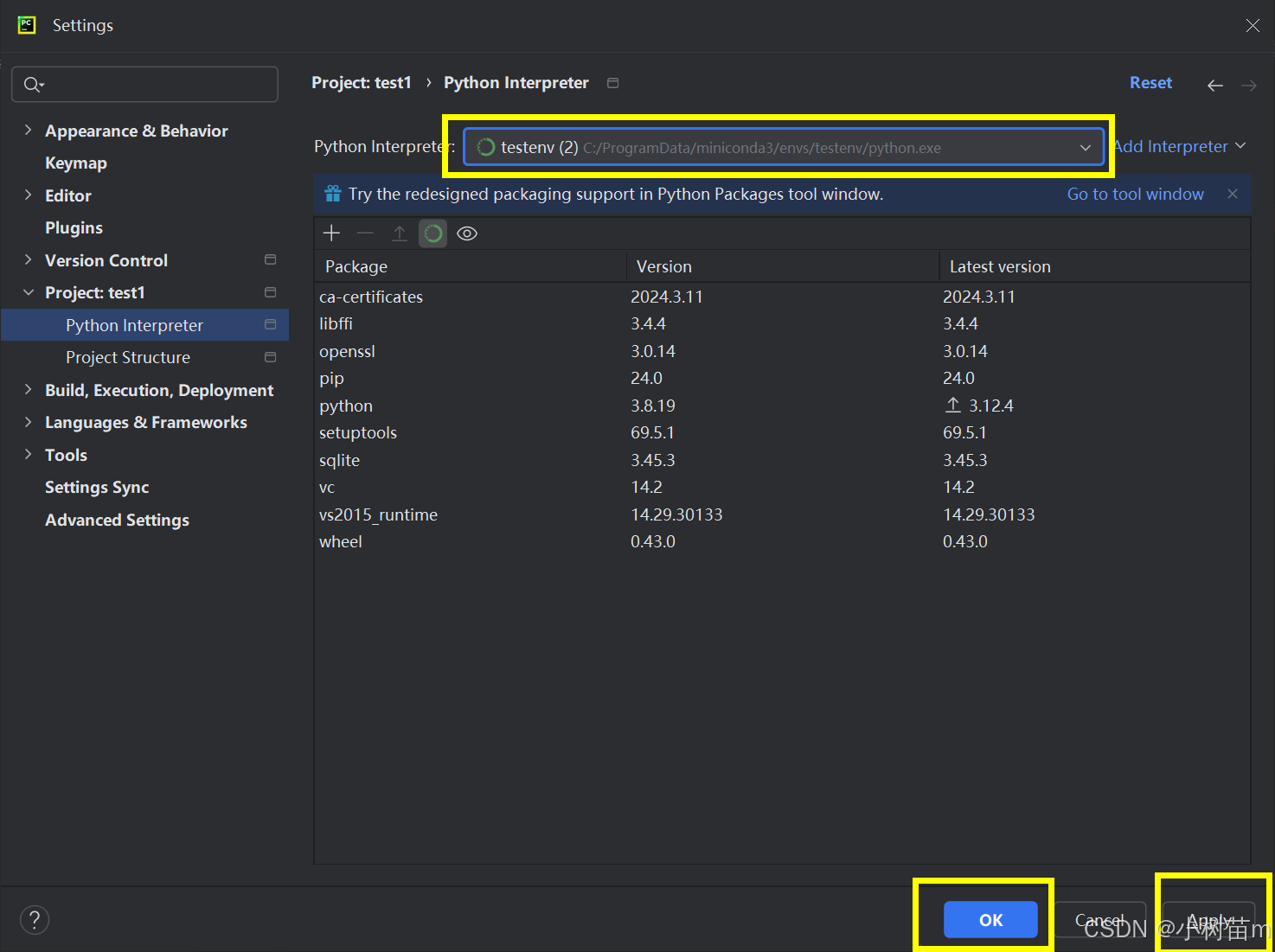Open help with the question mark icon

(x=35, y=920)
